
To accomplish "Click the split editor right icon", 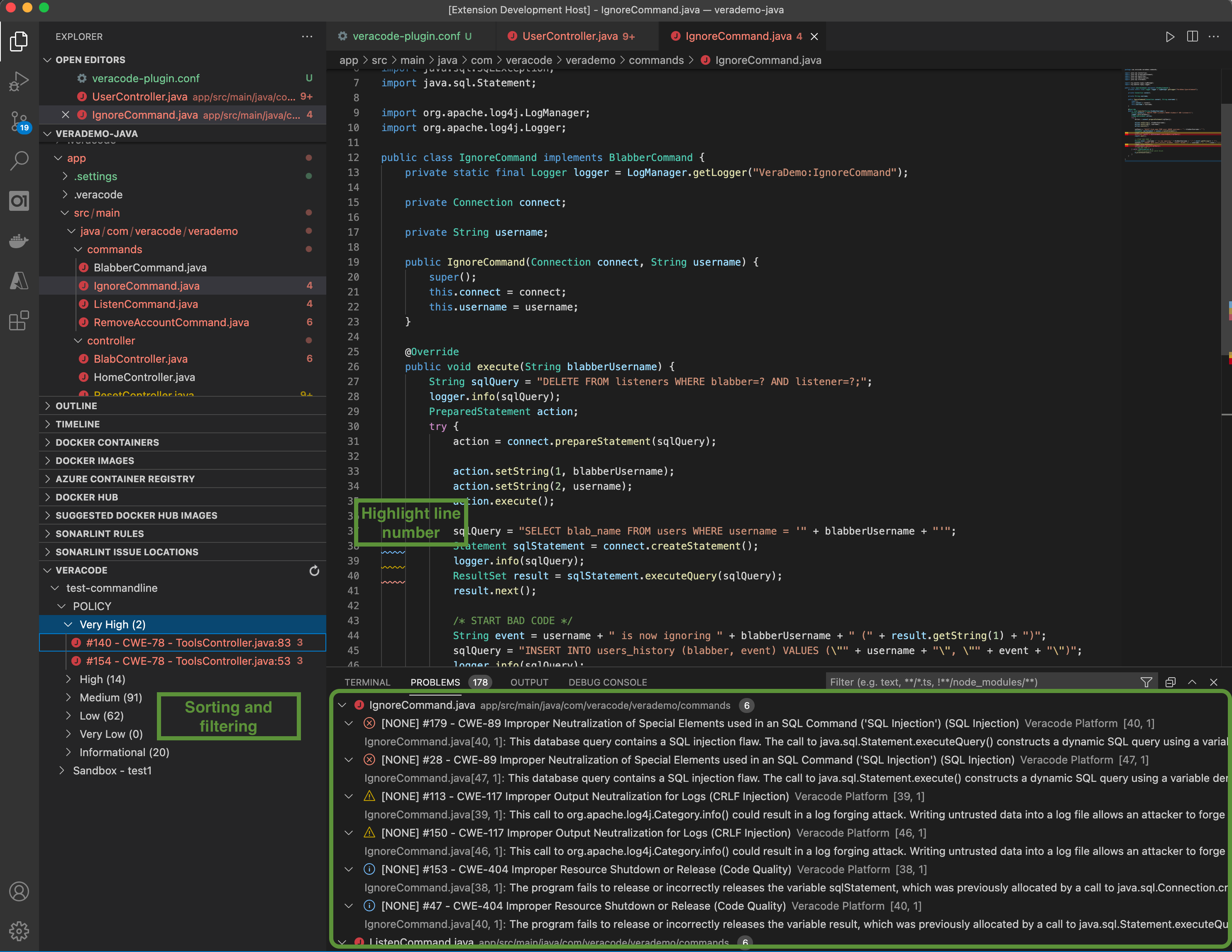I will tap(1192, 37).
